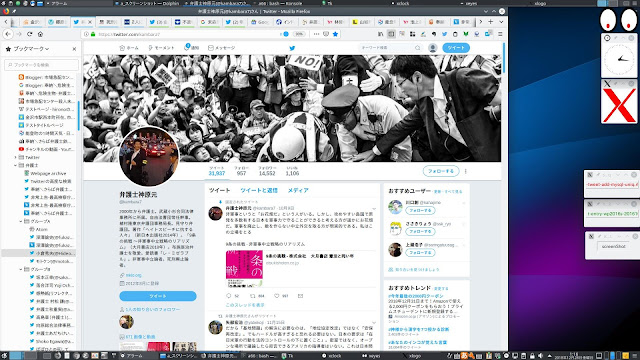Open the Firefox hamburger menu
The image size is (640, 360).
click(x=500, y=34)
